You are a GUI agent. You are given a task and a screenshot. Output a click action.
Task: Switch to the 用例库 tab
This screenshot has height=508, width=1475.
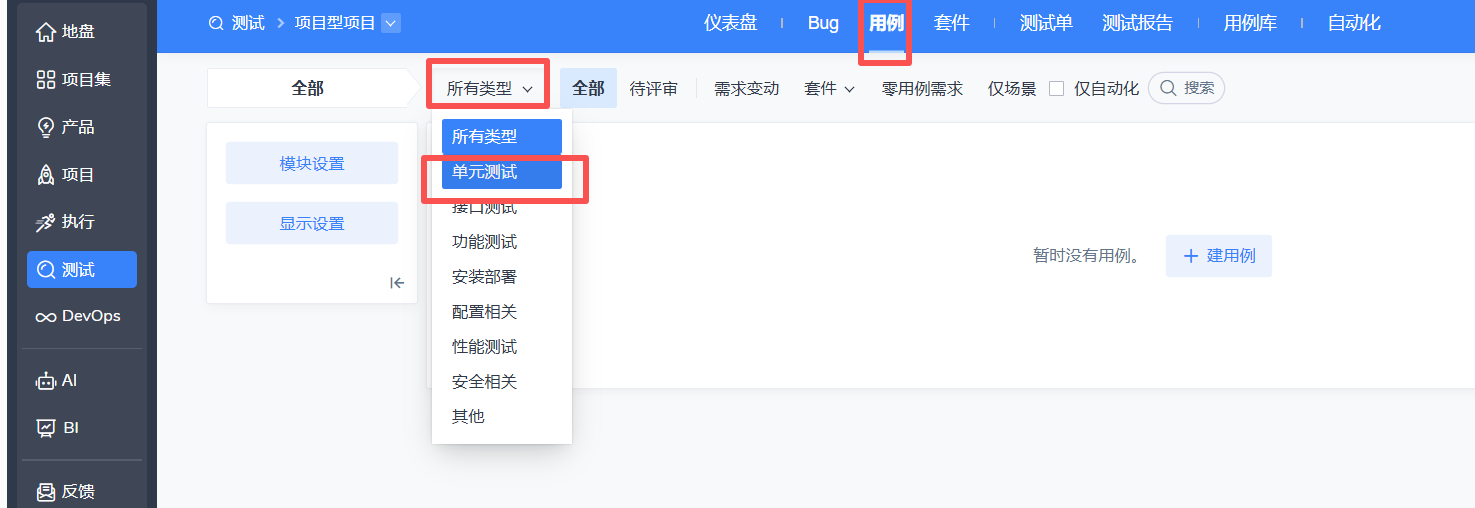coord(1250,23)
